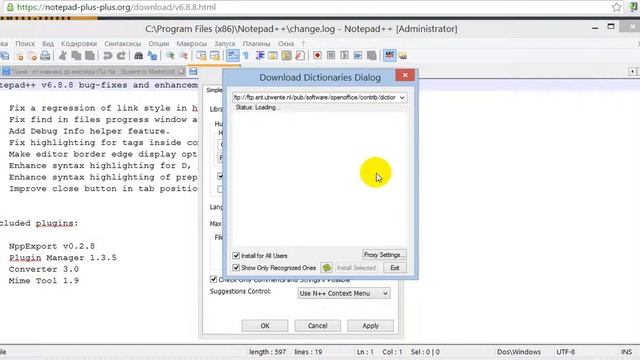Click Dos\Windows in the status bar
The height and width of the screenshot is (360, 640).
(519, 352)
